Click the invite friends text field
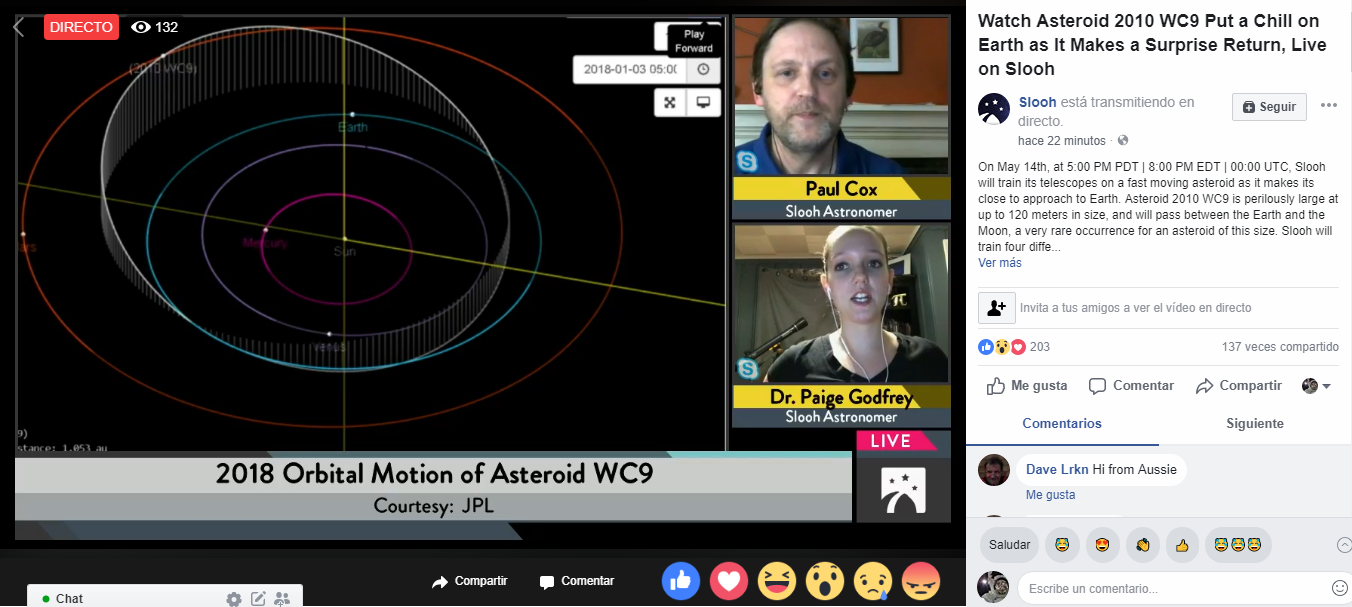Viewport: 1352px width, 607px height. (x=1177, y=308)
